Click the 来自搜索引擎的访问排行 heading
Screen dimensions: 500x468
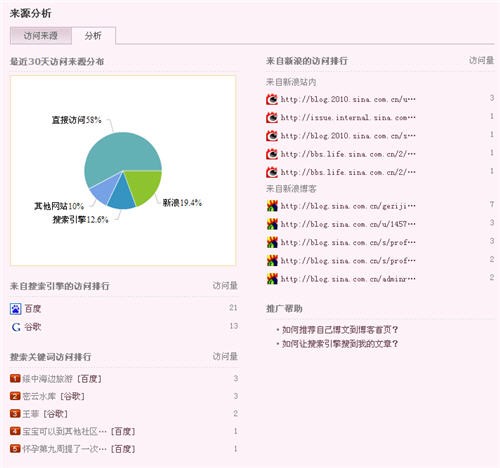(60, 286)
